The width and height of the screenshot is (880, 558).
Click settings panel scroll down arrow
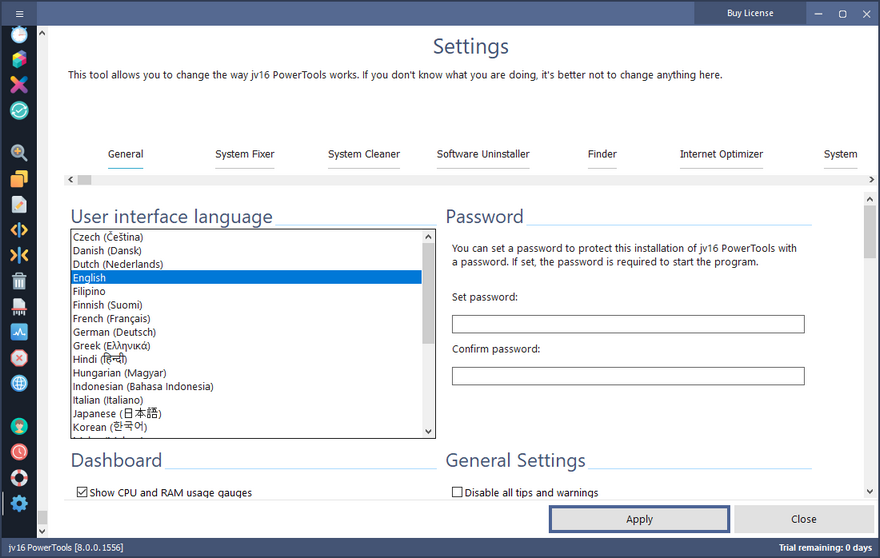coord(870,491)
